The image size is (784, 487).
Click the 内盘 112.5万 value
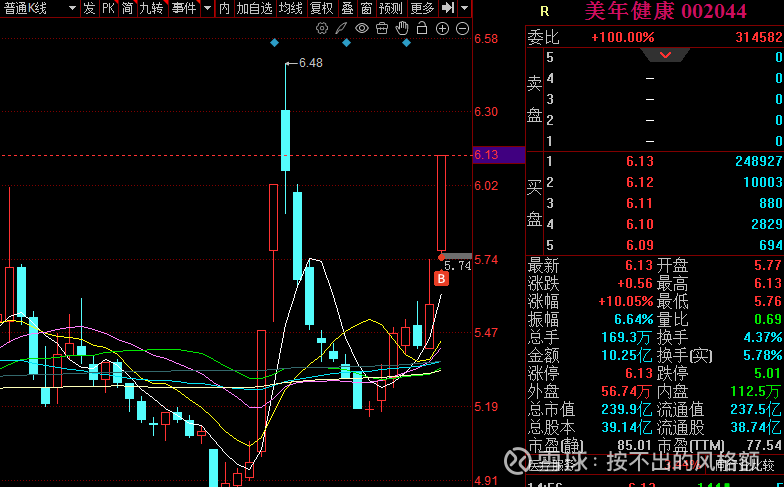tap(756, 392)
